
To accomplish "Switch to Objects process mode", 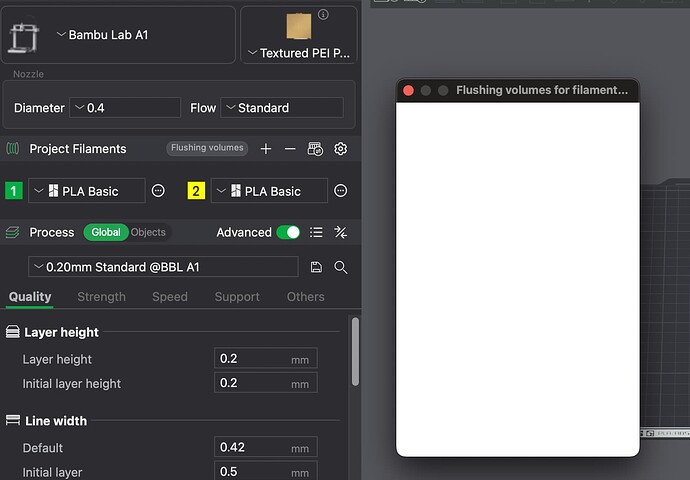I will (148, 232).
